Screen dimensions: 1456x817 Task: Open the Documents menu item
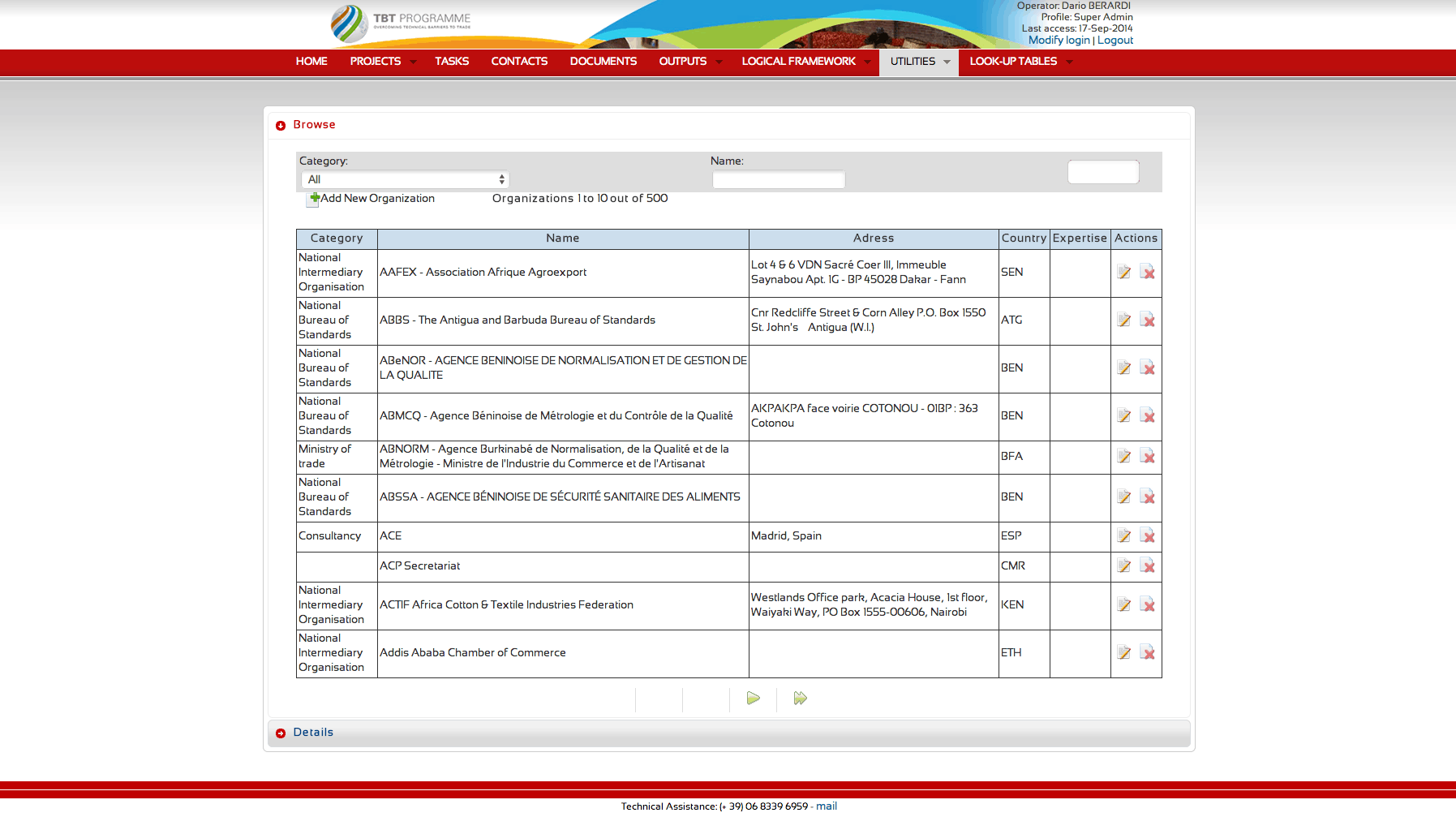[x=603, y=62]
